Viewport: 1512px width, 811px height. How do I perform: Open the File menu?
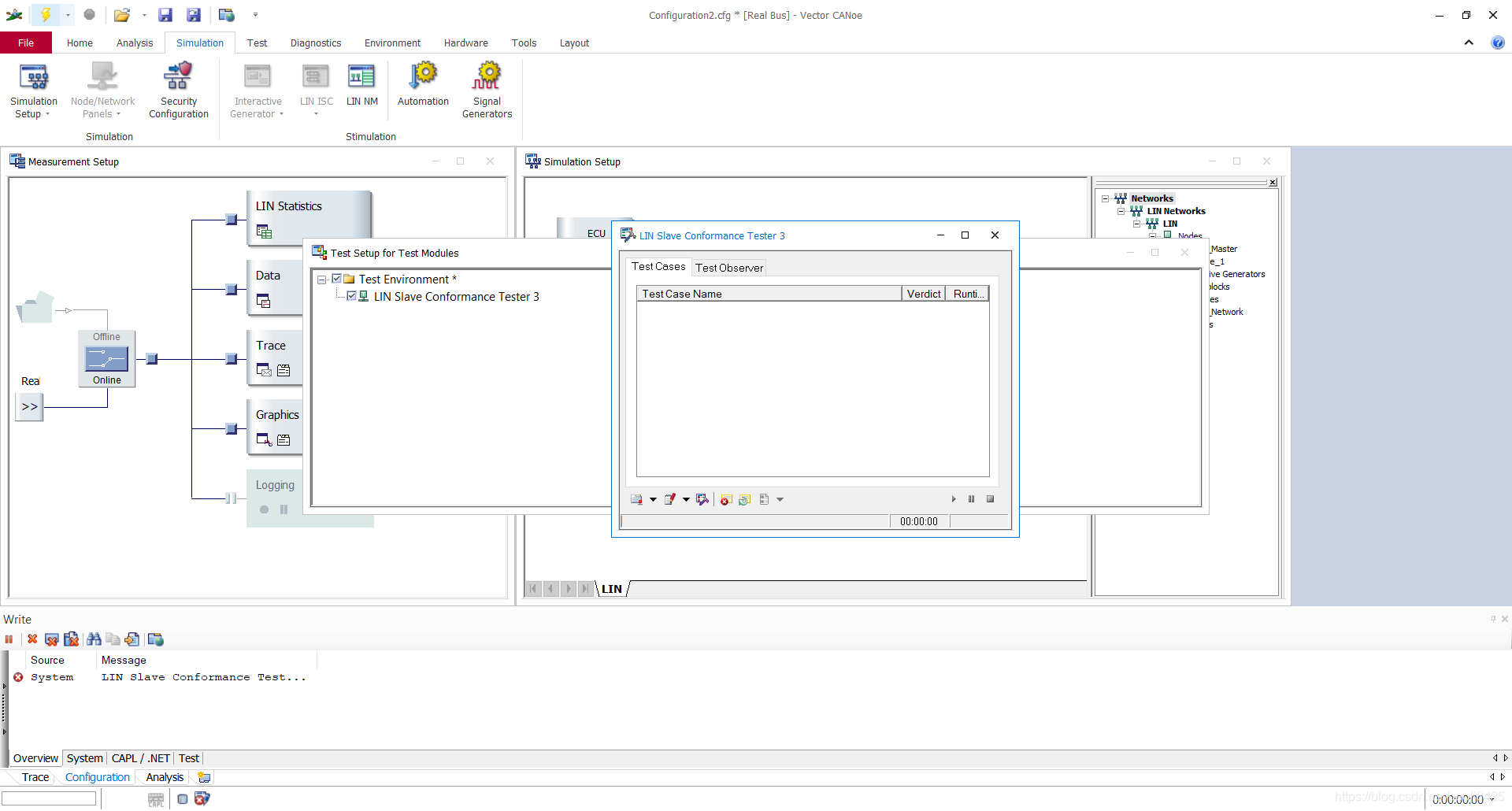point(26,43)
